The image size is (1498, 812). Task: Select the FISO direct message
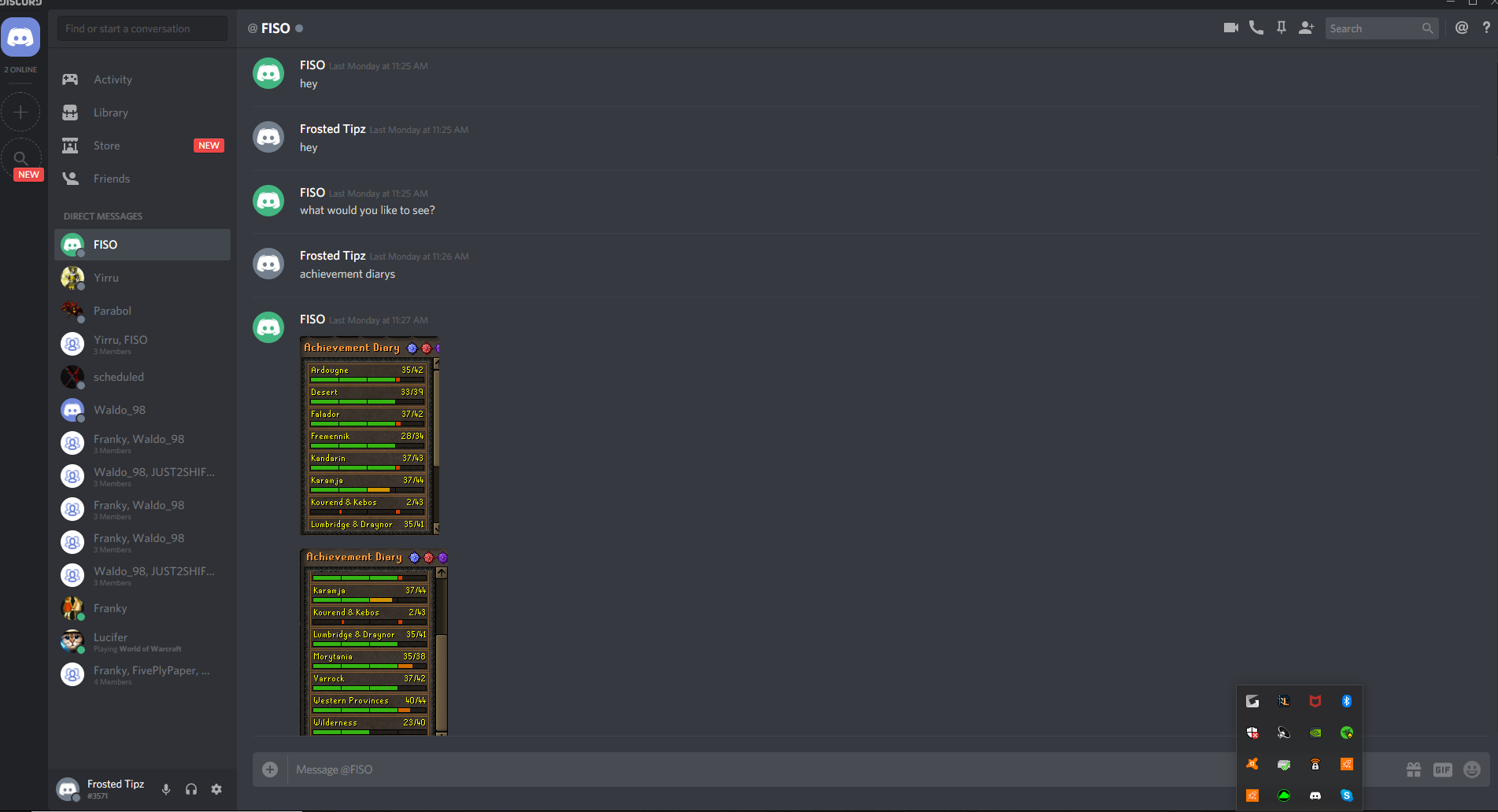pos(142,245)
